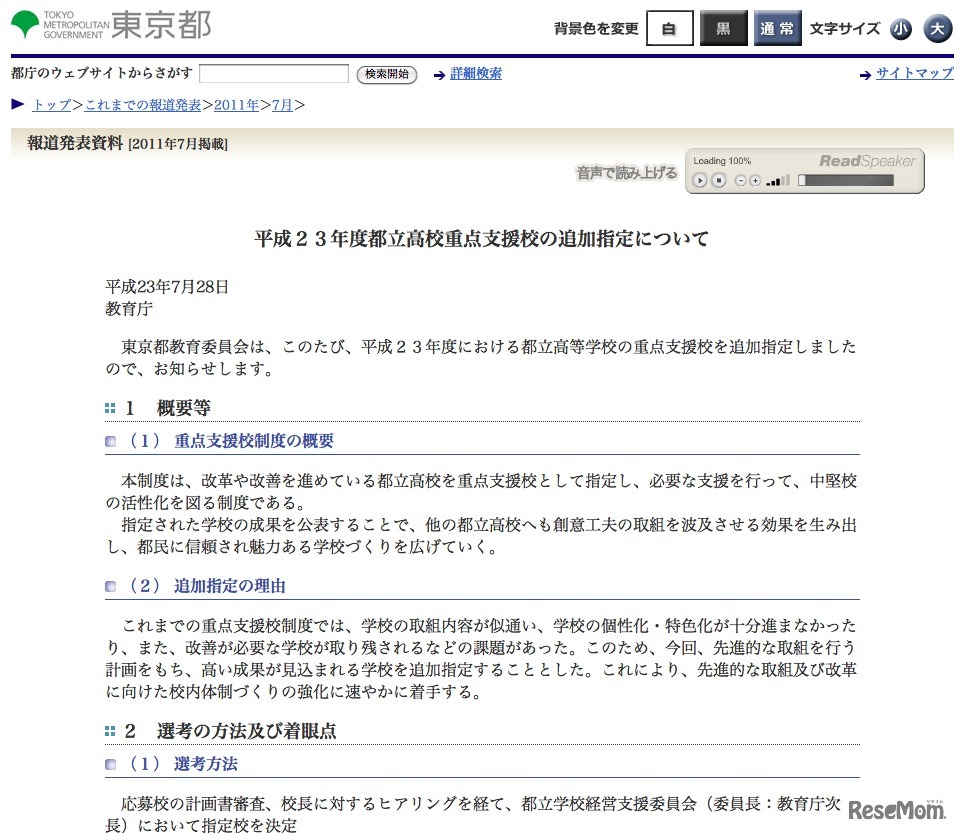Select the large font size (大) icon
959x833 pixels.
click(936, 29)
